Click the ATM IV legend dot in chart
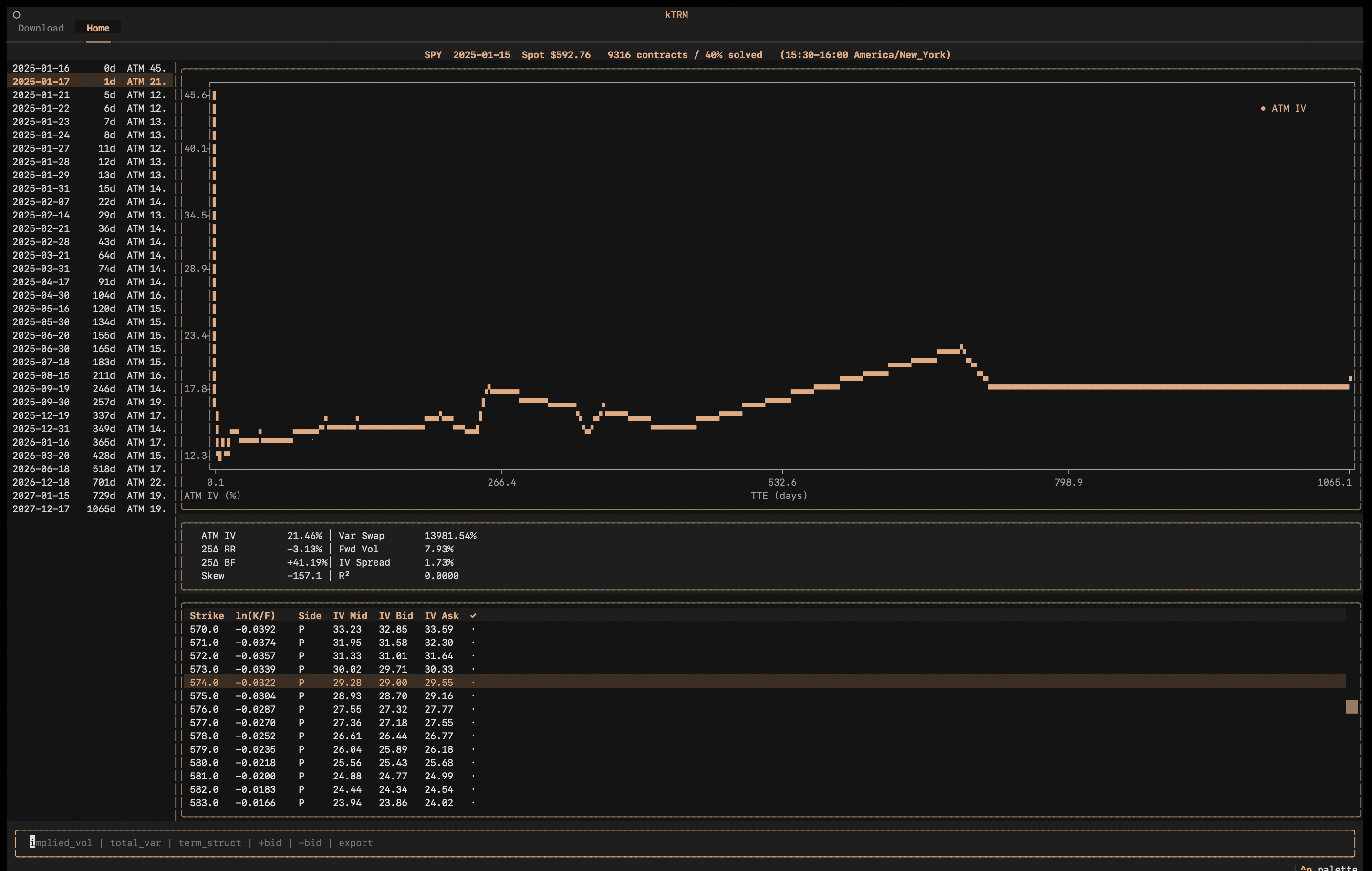This screenshot has width=1372, height=871. point(1263,108)
